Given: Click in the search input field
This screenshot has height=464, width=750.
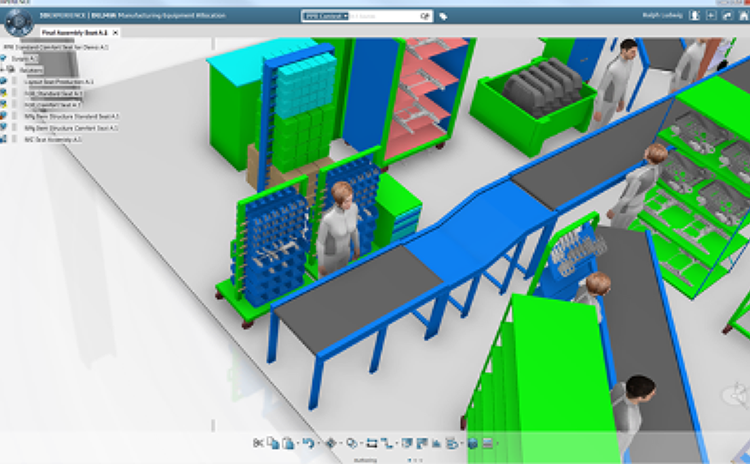Looking at the screenshot, I should tap(385, 16).
